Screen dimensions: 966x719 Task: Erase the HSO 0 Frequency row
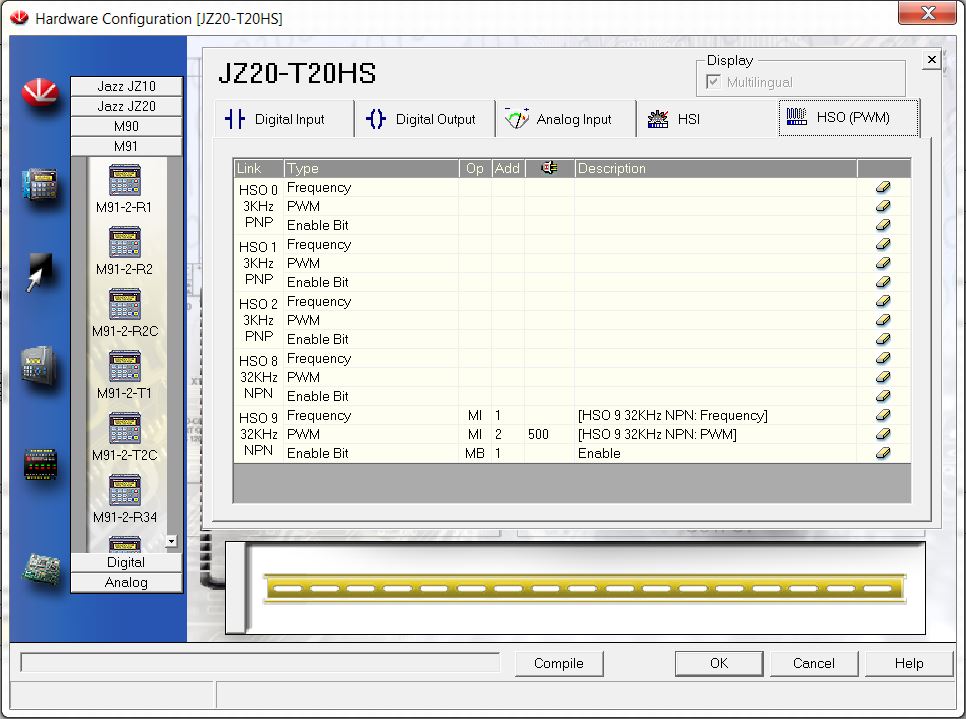883,187
